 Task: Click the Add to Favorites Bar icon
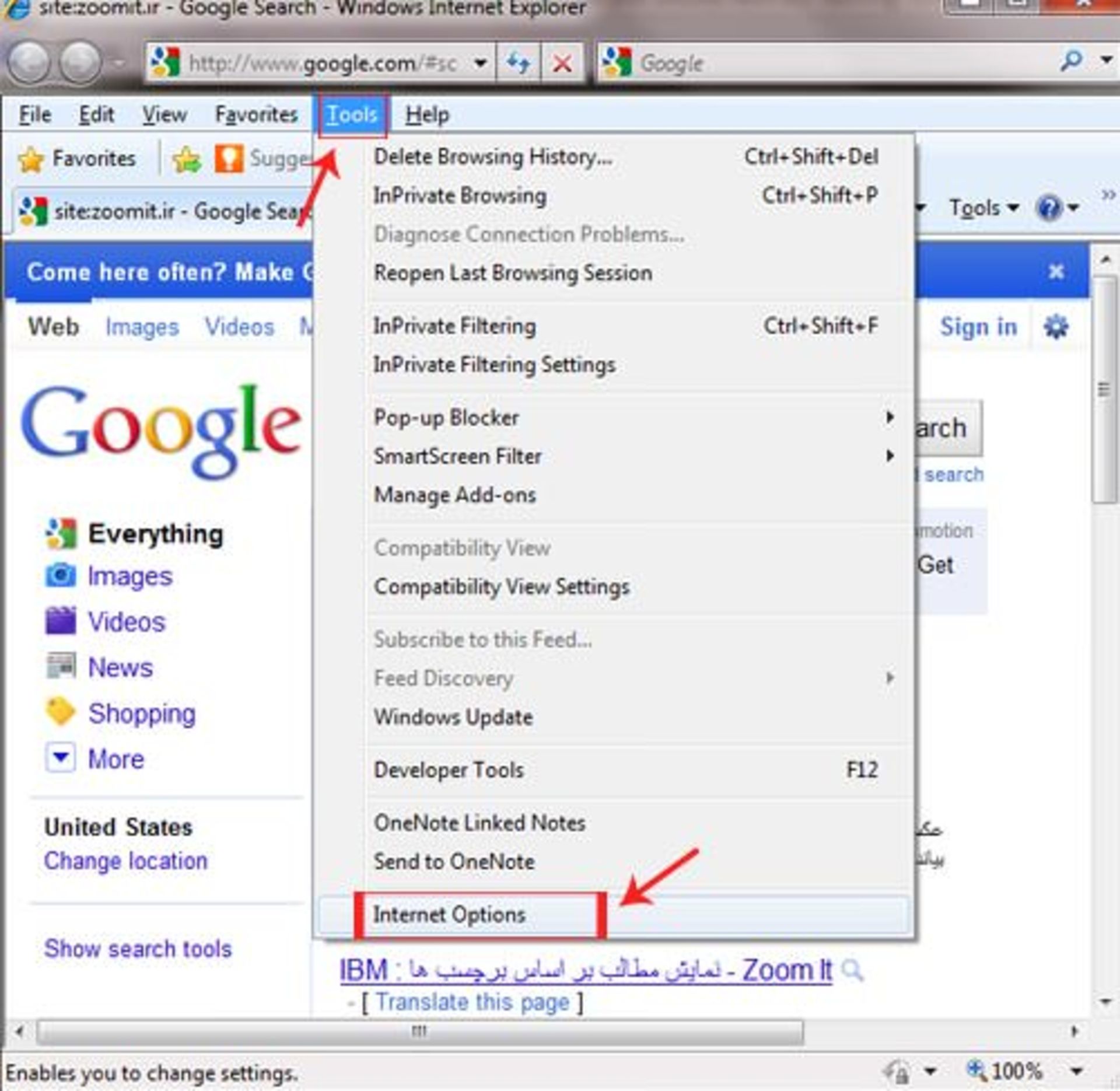187,159
